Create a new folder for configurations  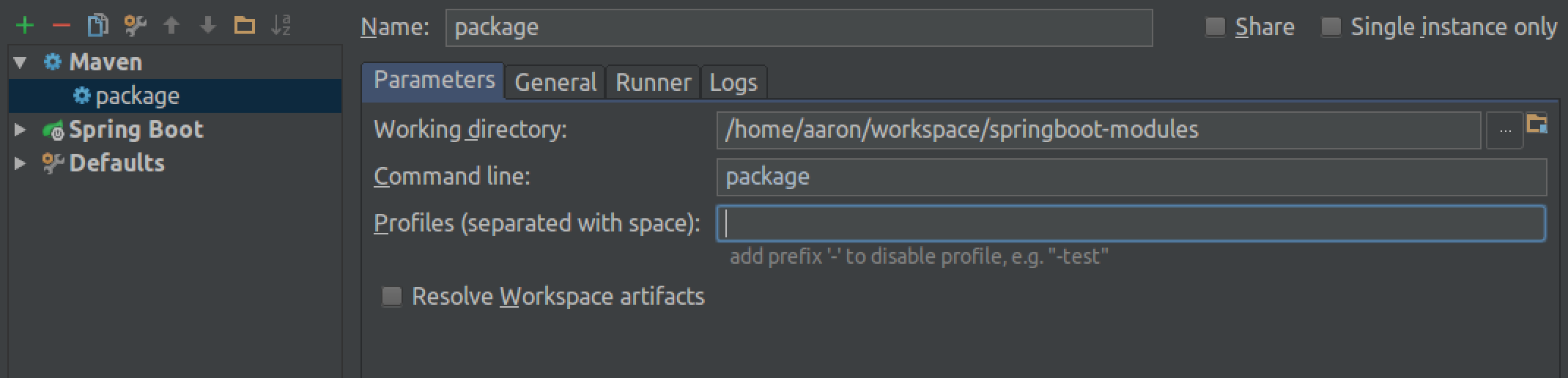(244, 26)
